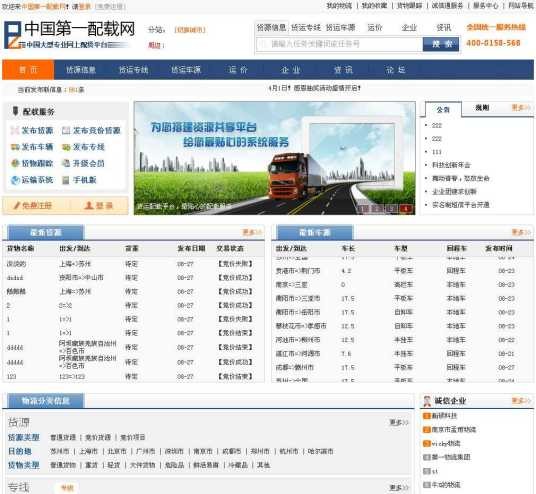
Task: Click the 诚信企业 person icon
Action: 427,401
